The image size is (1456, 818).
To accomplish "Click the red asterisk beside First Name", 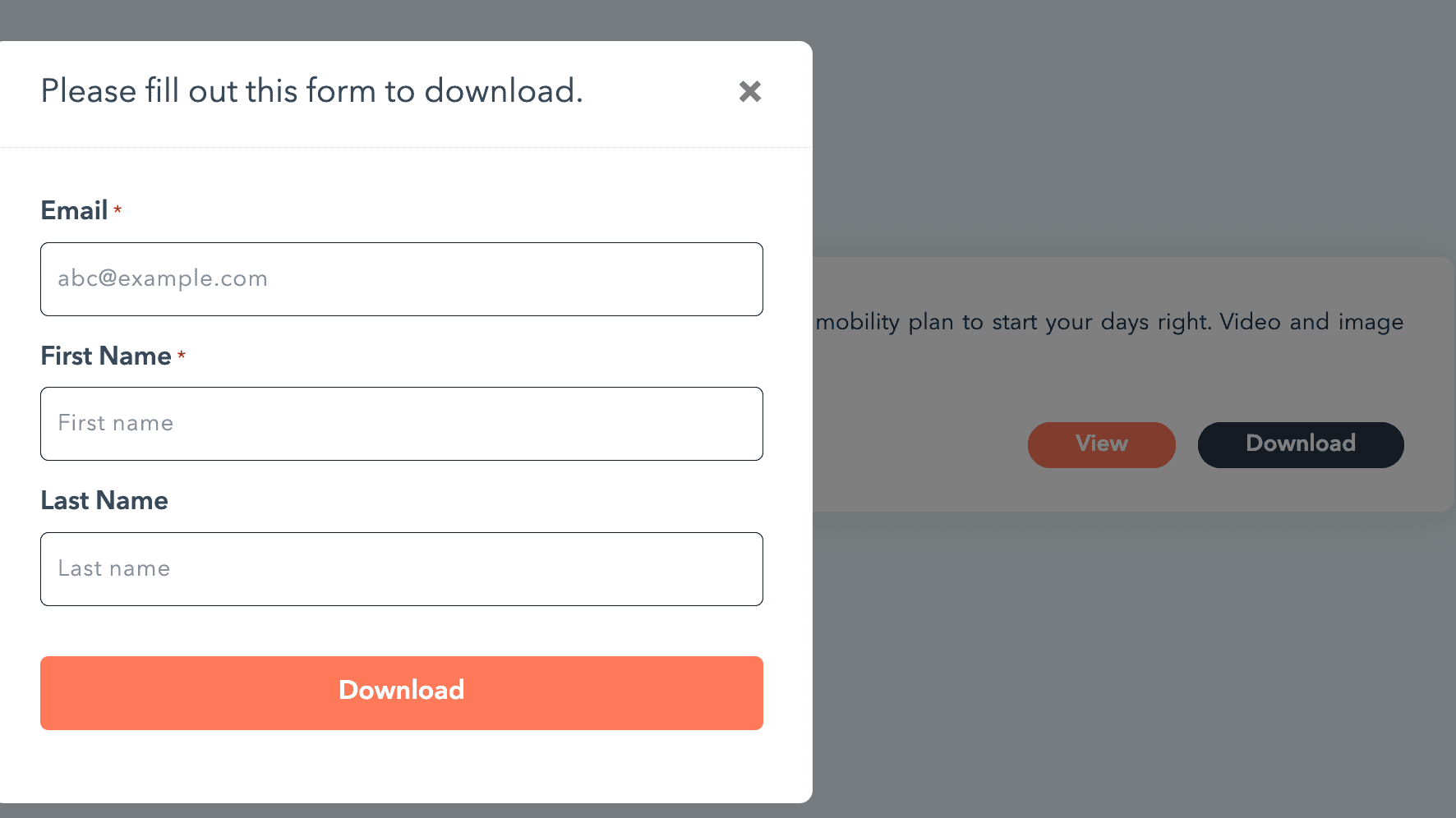I will pos(182,356).
